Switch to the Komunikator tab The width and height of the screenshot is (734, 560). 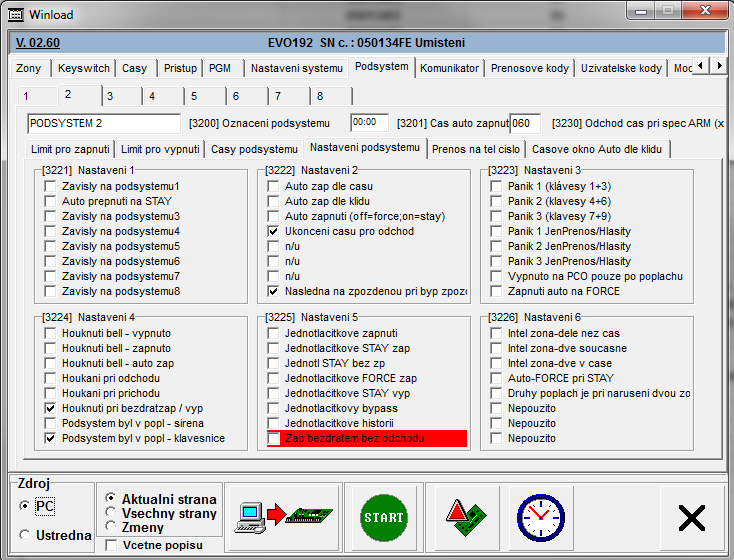450,68
